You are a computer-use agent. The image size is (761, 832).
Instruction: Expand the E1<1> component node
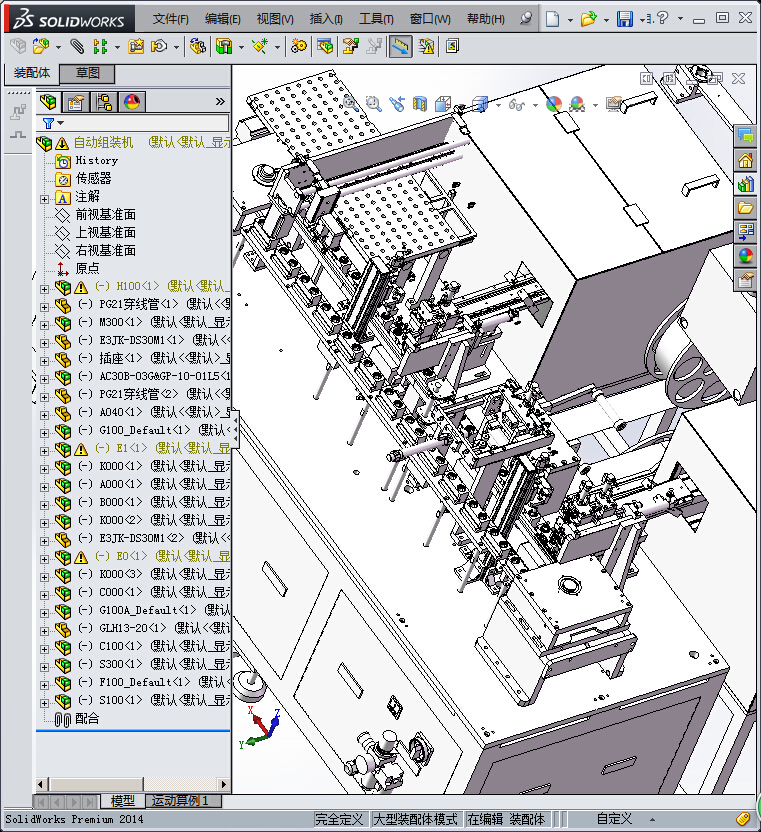click(x=45, y=452)
